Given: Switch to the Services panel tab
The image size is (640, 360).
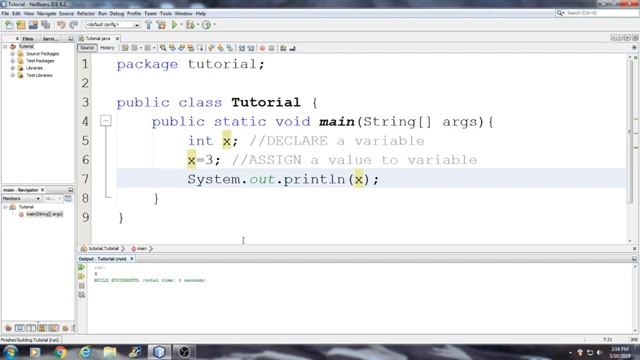Looking at the screenshot, I should coord(50,39).
